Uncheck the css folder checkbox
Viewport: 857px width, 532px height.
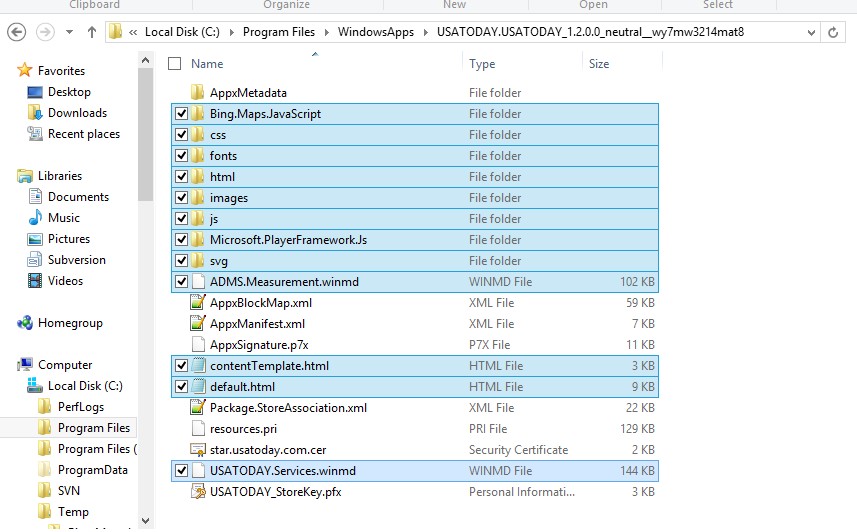[181, 135]
